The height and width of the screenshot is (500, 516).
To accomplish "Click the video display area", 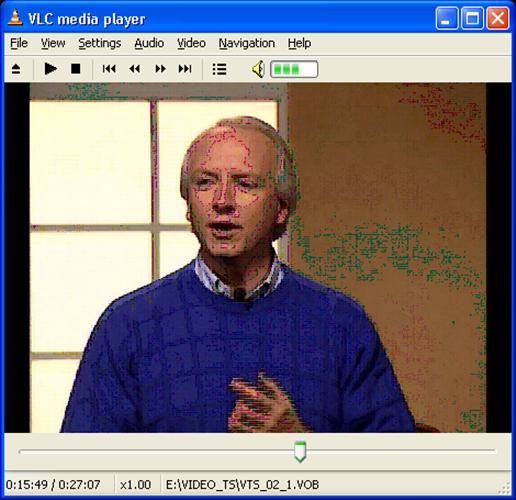I will click(x=258, y=258).
